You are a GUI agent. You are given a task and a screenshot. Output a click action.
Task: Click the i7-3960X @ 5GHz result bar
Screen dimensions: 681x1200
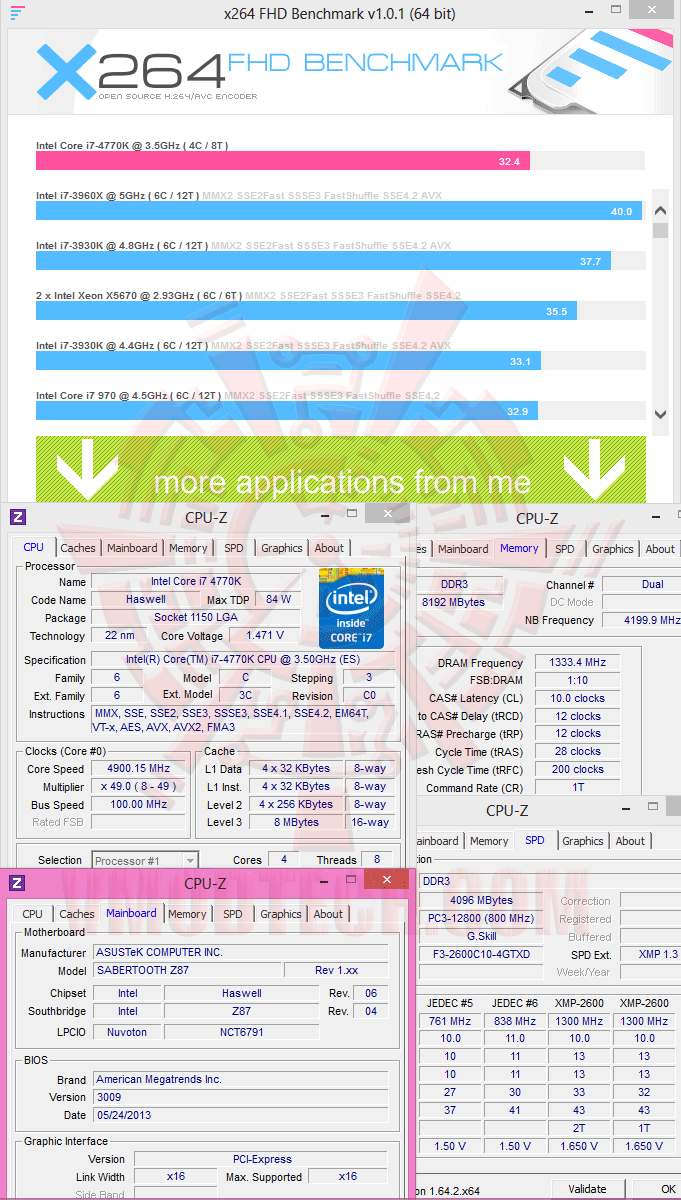[339, 211]
